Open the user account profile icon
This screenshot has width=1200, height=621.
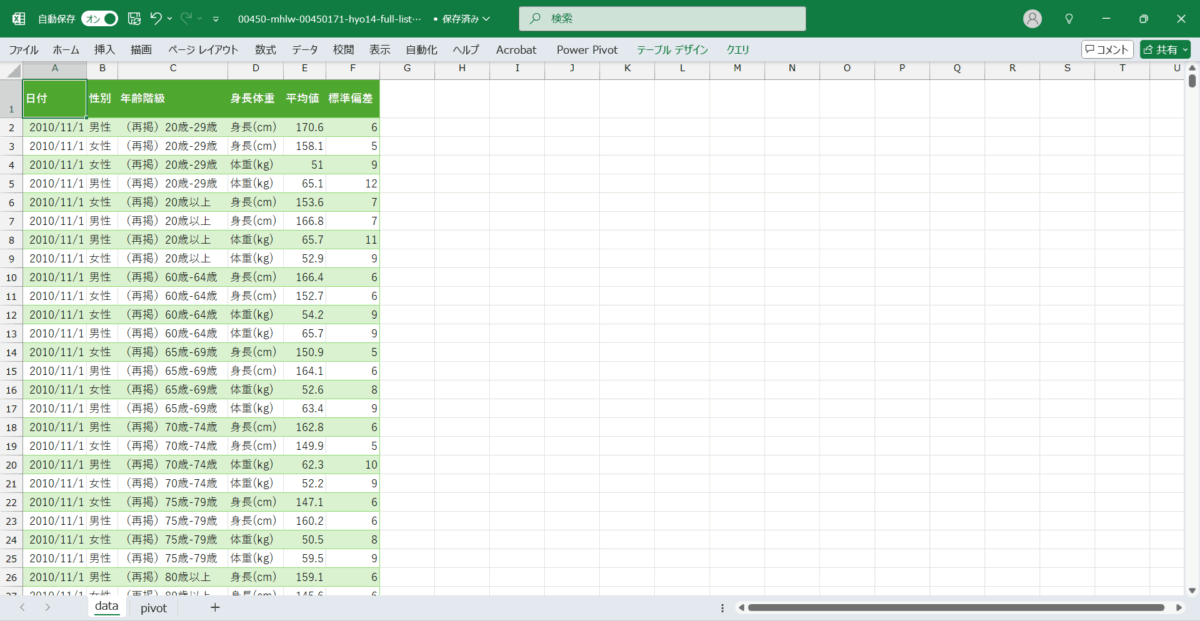1032,19
